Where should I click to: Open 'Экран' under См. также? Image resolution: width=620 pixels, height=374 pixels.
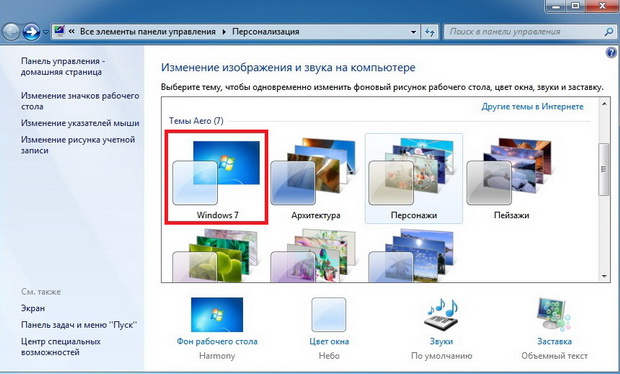click(x=33, y=308)
